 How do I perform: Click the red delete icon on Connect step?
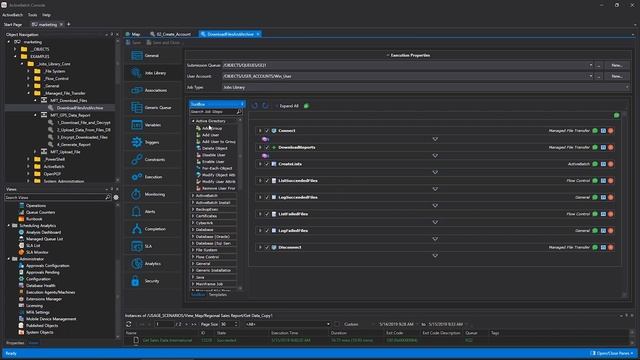pyautogui.click(x=611, y=131)
